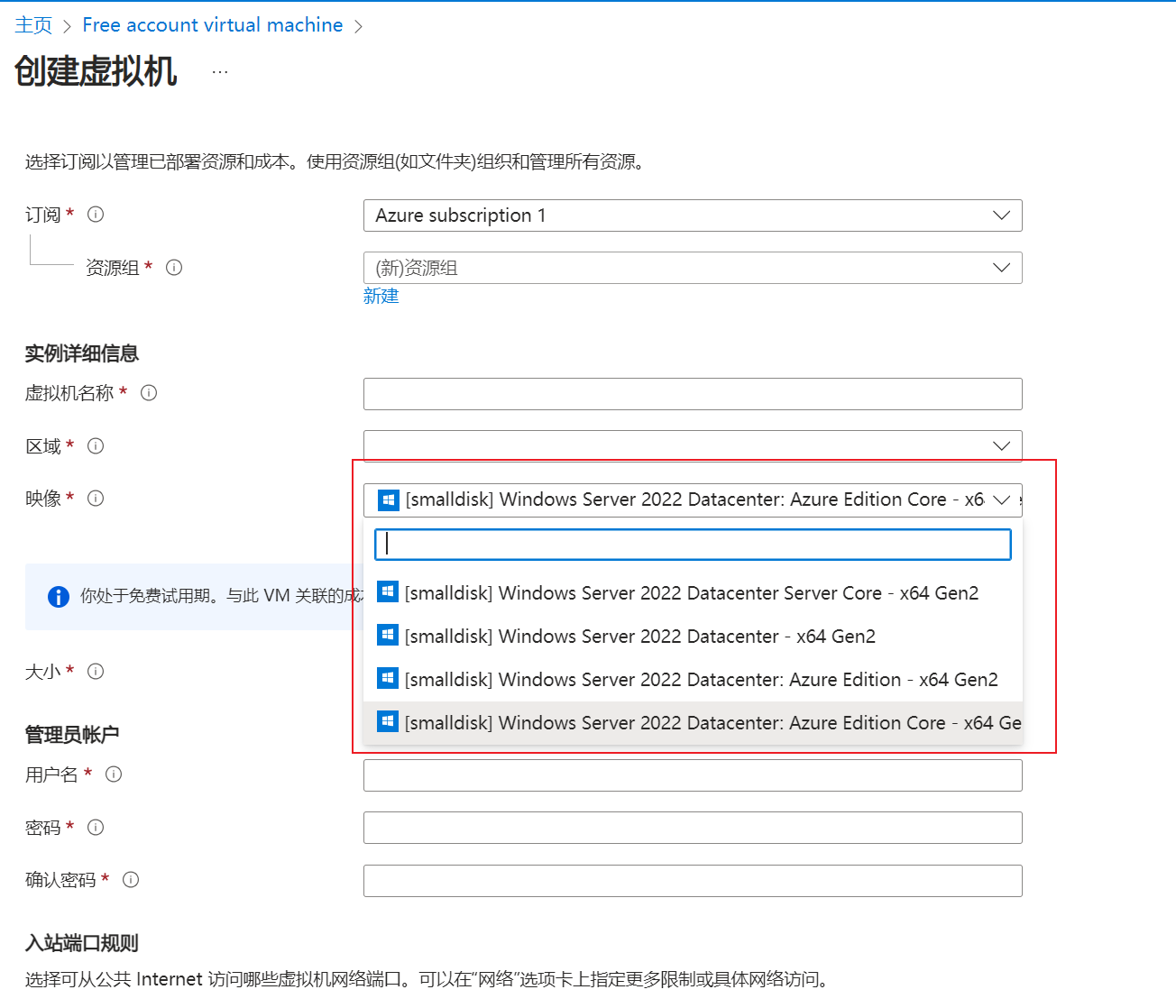Show info tooltip for 用户名
The image size is (1176, 1008).
tap(114, 774)
